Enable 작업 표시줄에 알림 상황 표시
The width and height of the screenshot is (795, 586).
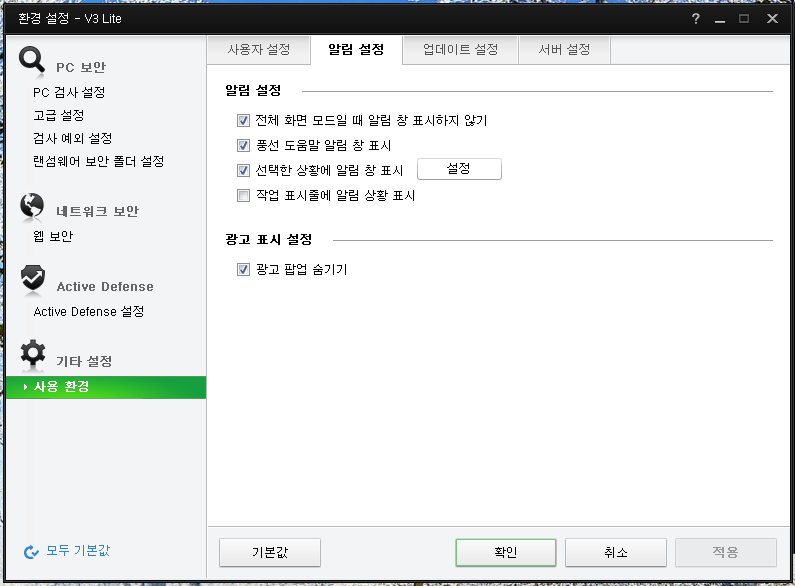pos(243,195)
